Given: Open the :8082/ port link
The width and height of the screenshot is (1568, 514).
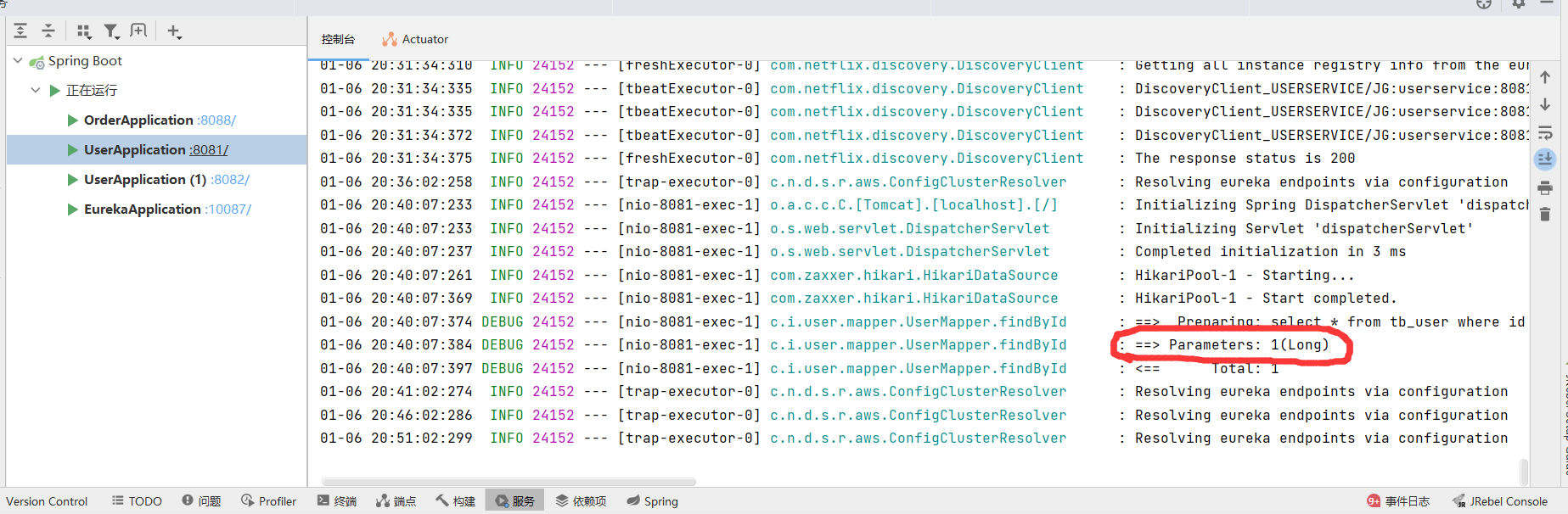Looking at the screenshot, I should pyautogui.click(x=230, y=180).
